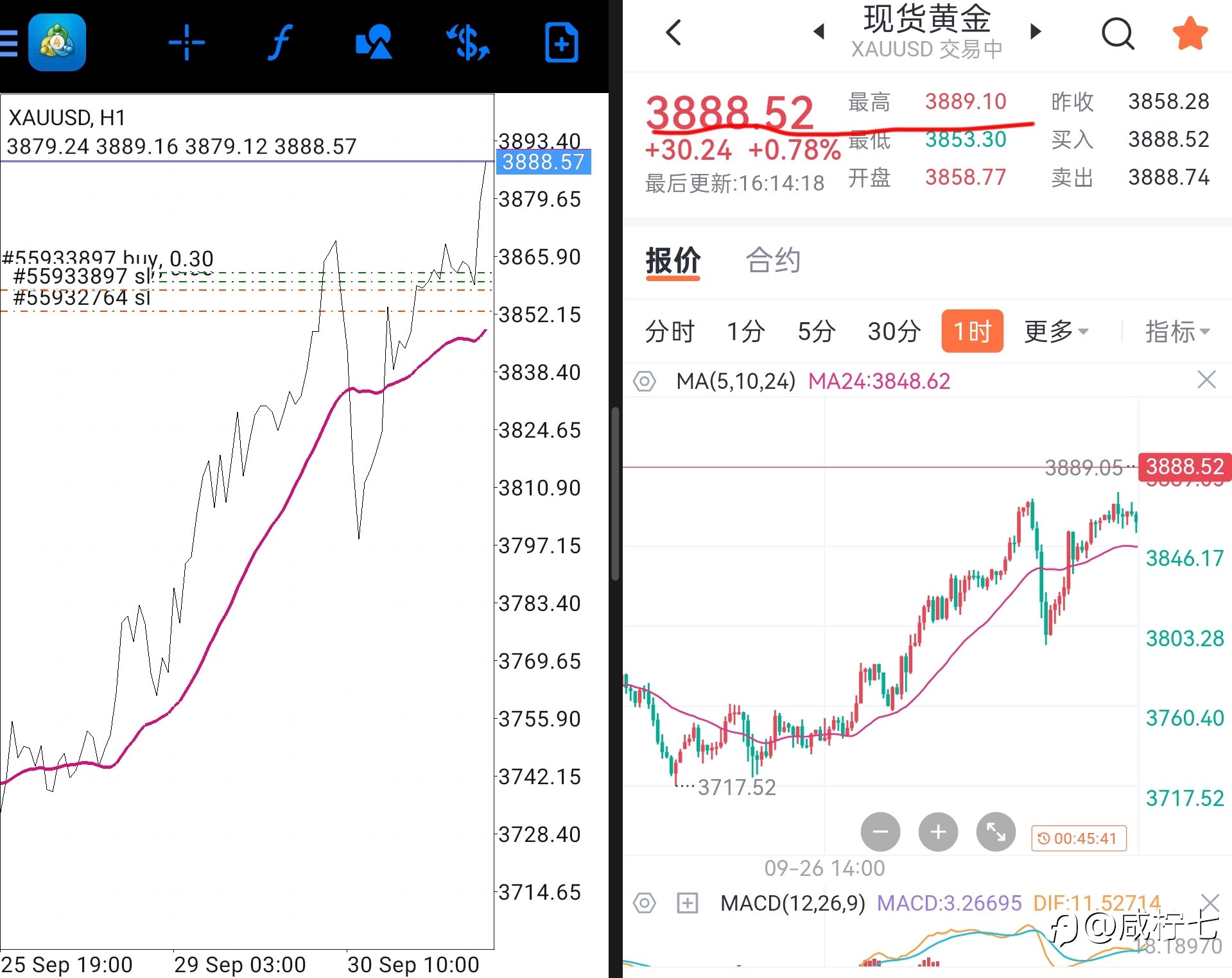
Task: Close the MA indicator row
Action: click(1206, 380)
